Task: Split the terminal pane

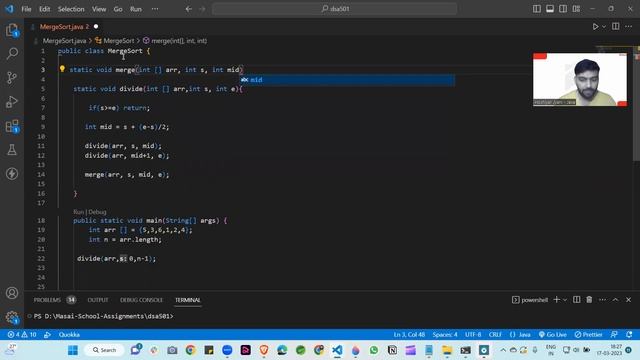Action: click(x=576, y=300)
